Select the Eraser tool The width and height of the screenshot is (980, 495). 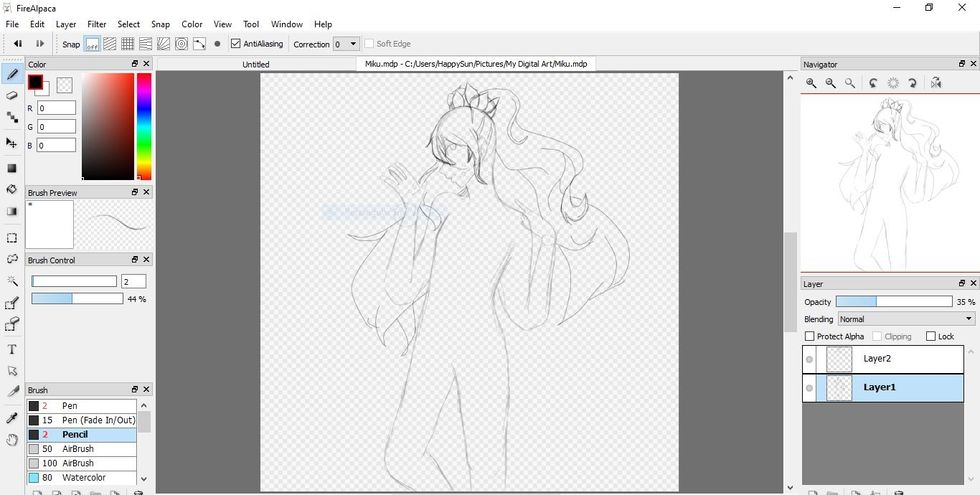tap(12, 96)
